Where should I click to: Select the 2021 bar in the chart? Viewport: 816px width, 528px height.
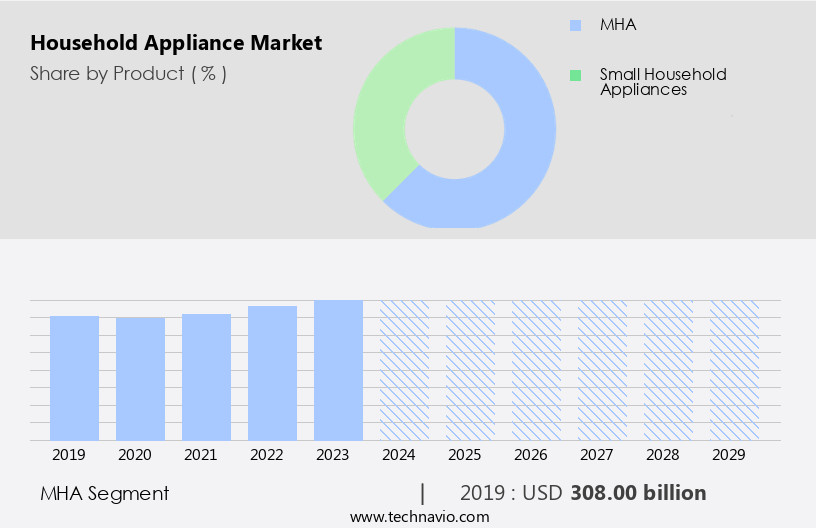206,376
